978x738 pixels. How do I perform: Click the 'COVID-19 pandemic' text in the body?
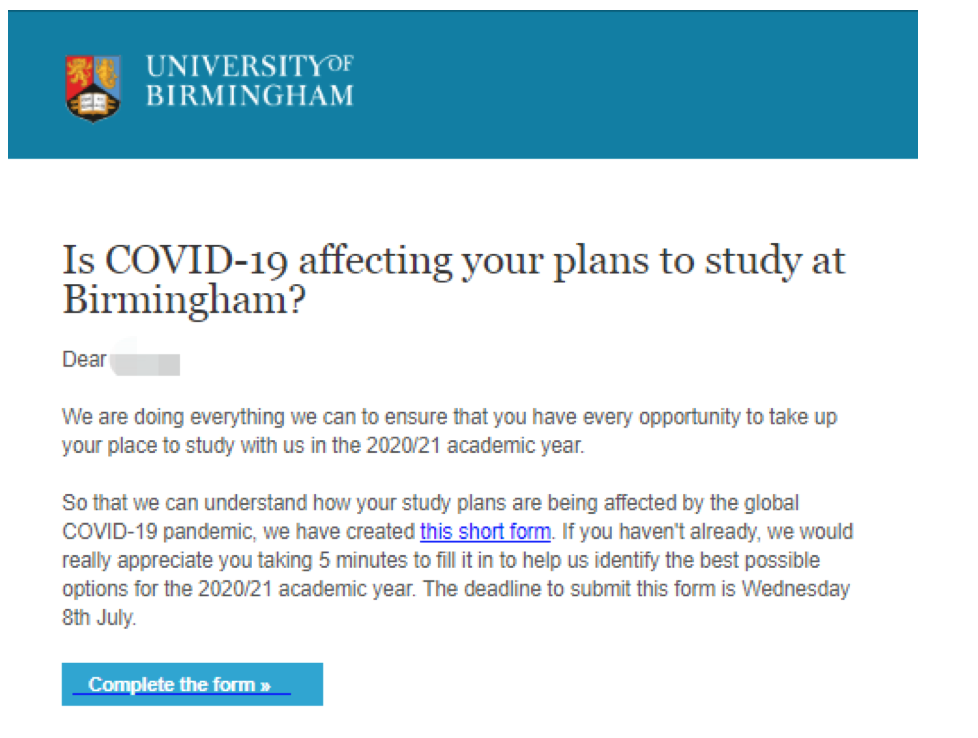[x=158, y=532]
